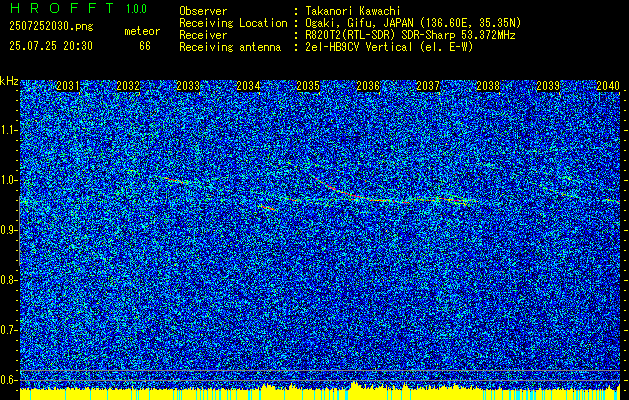Screen dimensions: 629x400
Task: Select receiver R820T2(RTL-SDR) SDR-Sharp 53.372MHz text
Action: [x=410, y=35]
